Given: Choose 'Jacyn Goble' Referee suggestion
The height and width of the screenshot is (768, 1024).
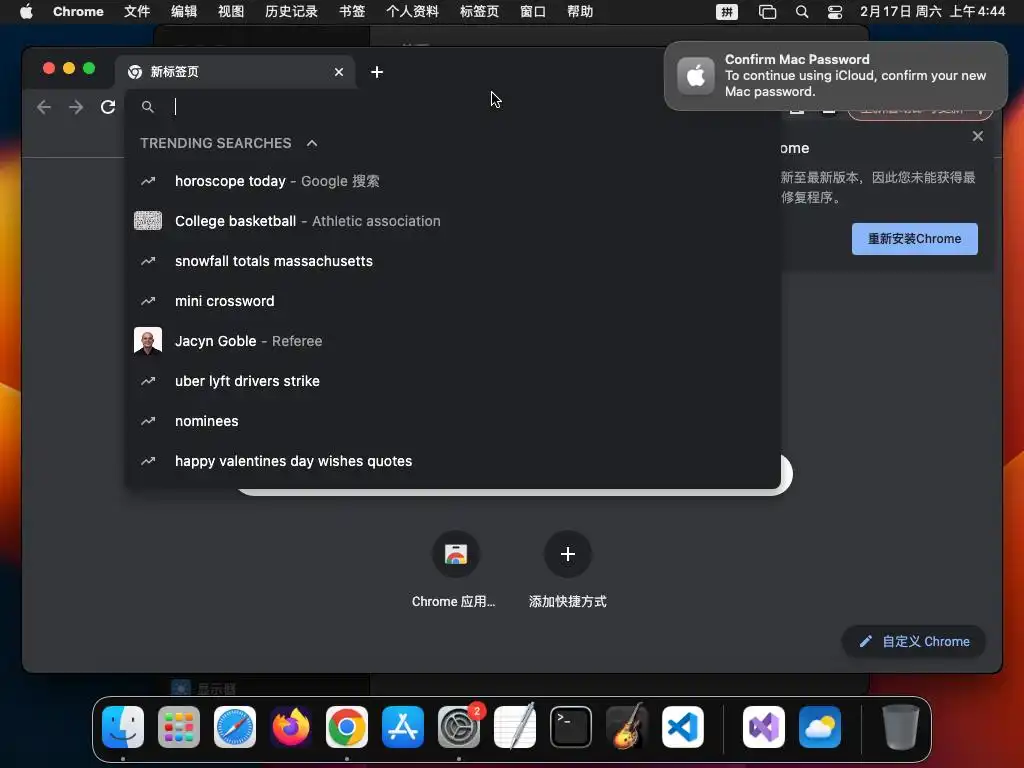Looking at the screenshot, I should (453, 341).
